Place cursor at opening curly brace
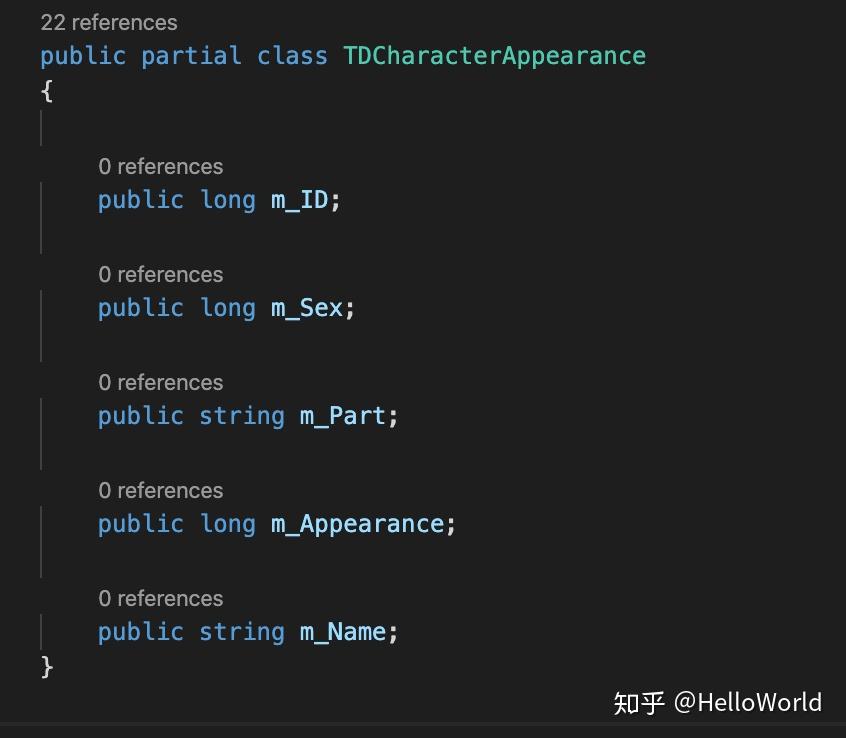Image resolution: width=846 pixels, height=738 pixels. click(47, 91)
